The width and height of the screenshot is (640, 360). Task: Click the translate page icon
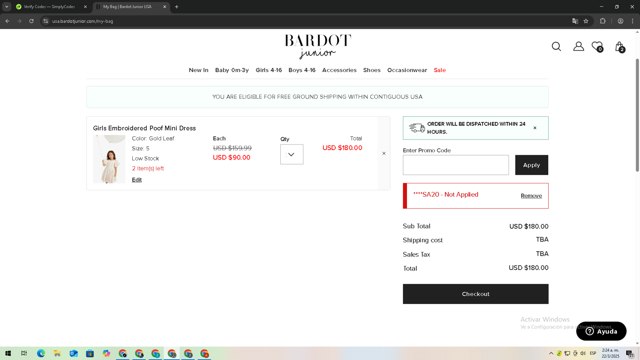(575, 21)
